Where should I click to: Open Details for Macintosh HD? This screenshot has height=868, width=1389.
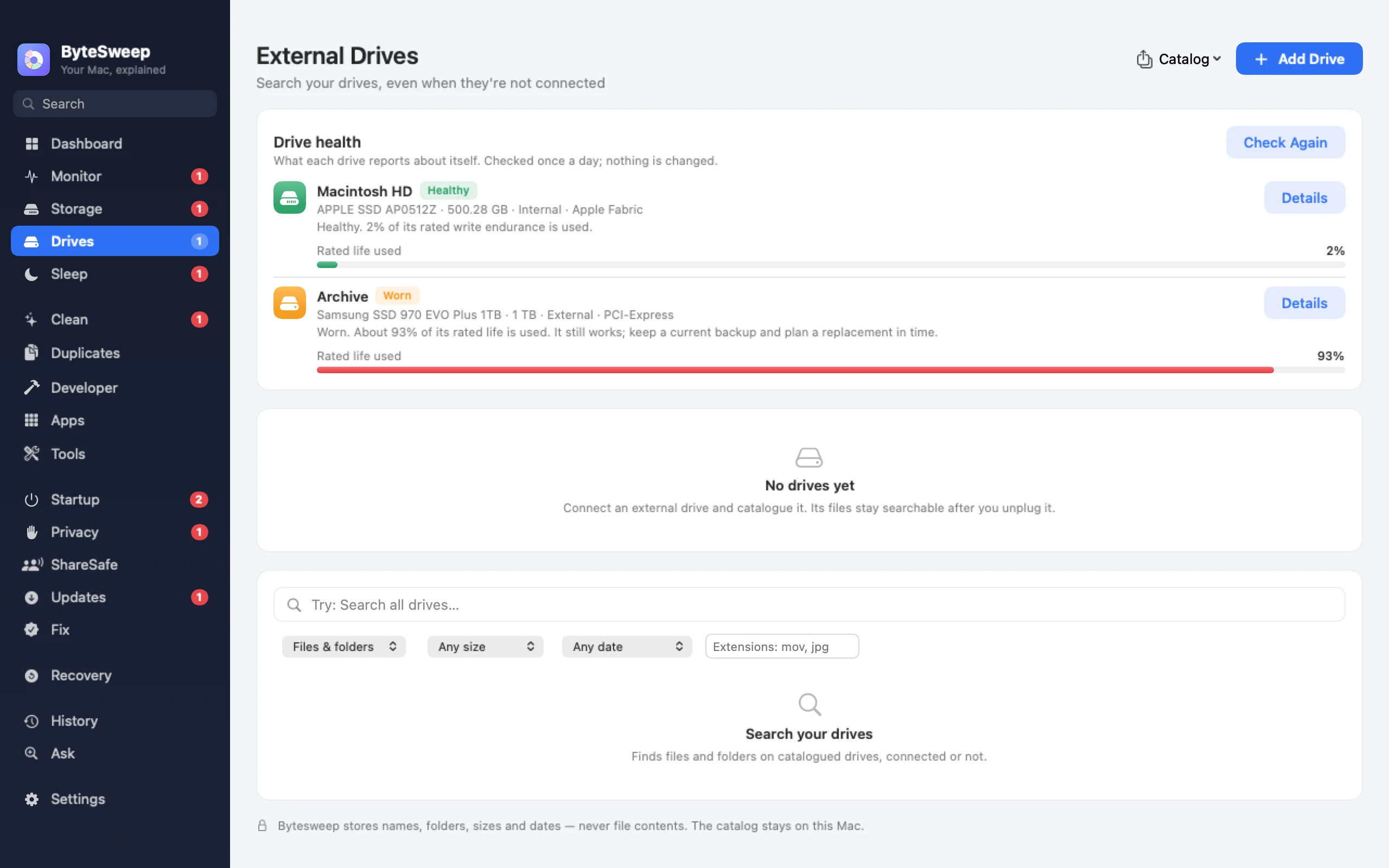click(1304, 197)
